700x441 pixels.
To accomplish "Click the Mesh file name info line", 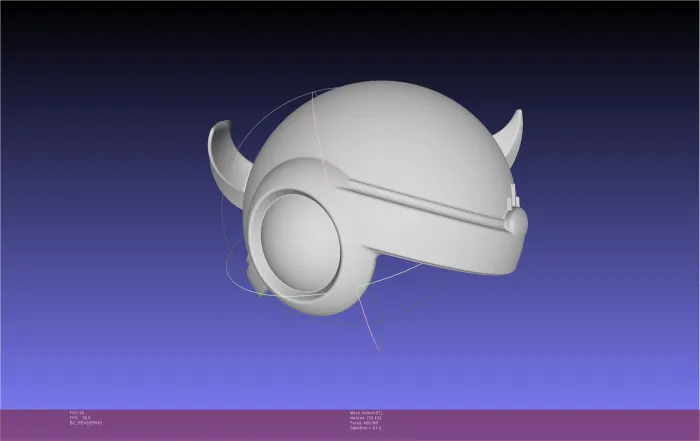I will point(366,413).
